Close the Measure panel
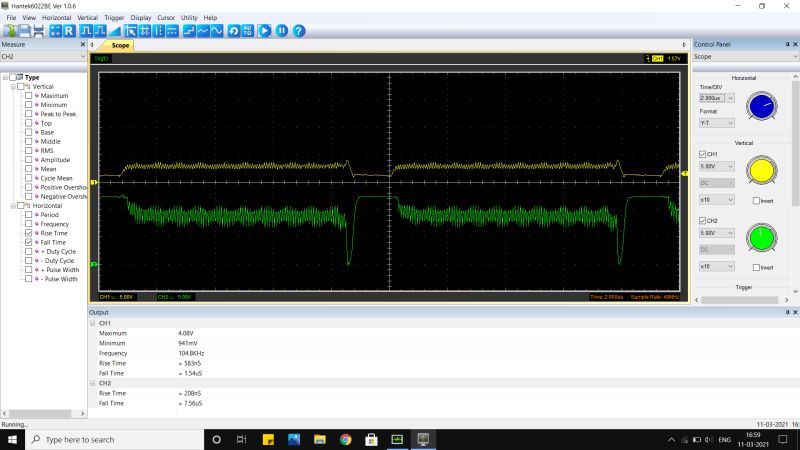This screenshot has width=800, height=450. point(83,45)
